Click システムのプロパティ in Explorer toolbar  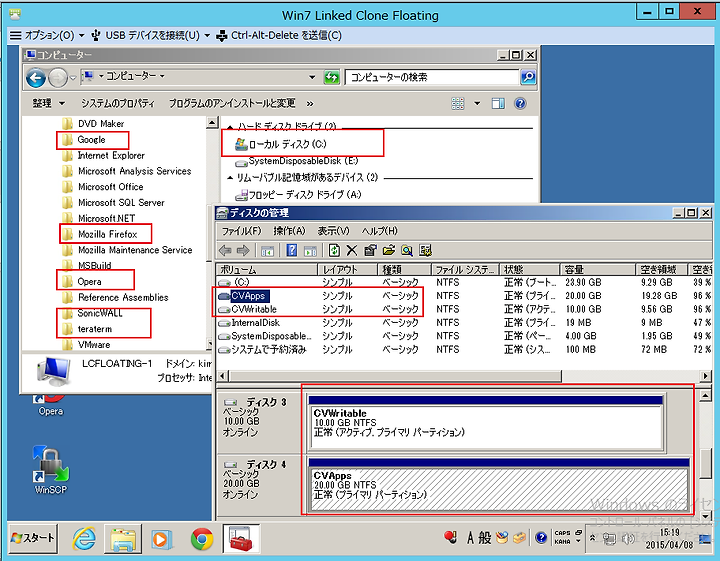point(118,103)
